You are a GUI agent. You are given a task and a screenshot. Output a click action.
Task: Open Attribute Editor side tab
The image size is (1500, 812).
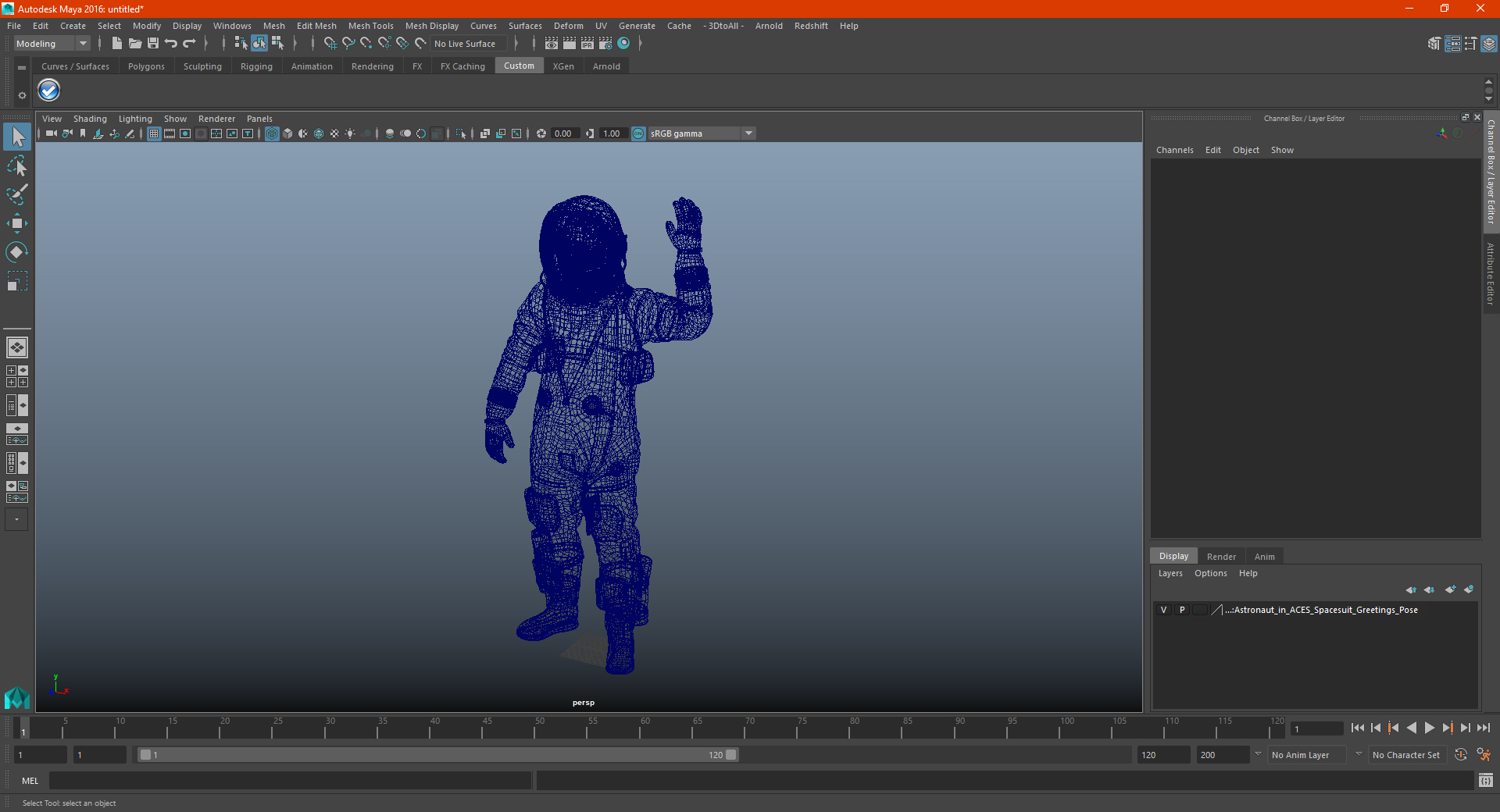tap(1491, 272)
